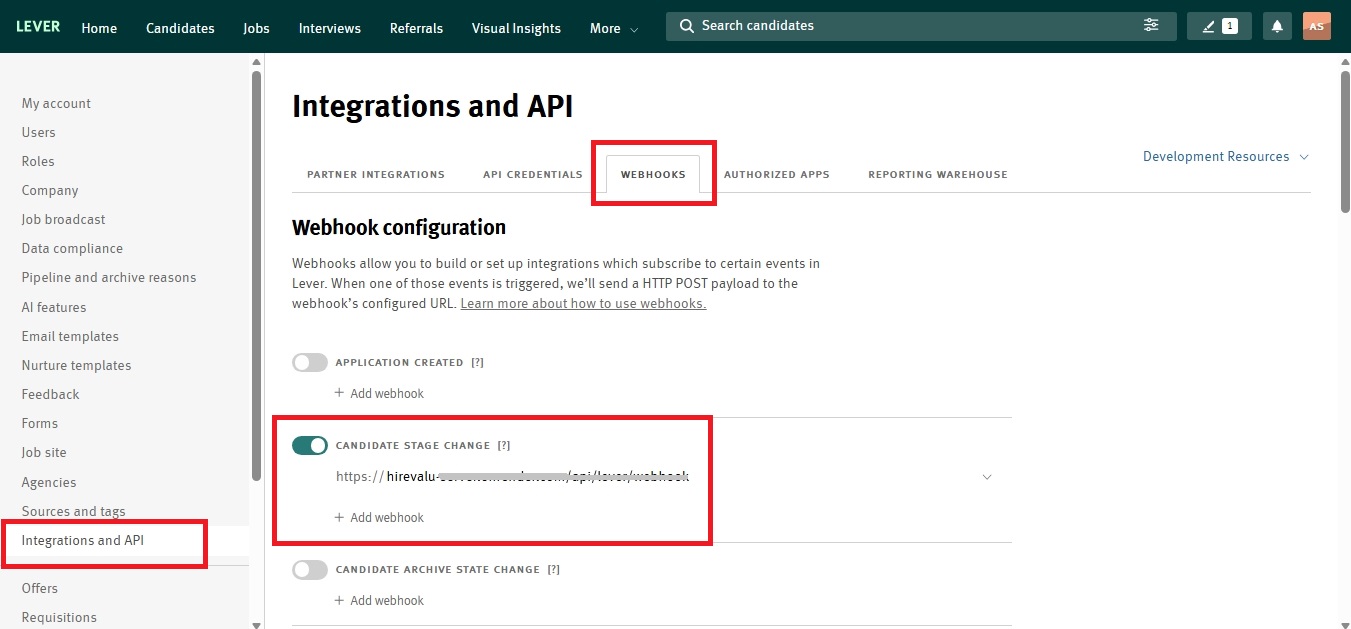Image resolution: width=1351 pixels, height=629 pixels.
Task: Open Sources and tags in sidebar
Action: click(x=74, y=511)
